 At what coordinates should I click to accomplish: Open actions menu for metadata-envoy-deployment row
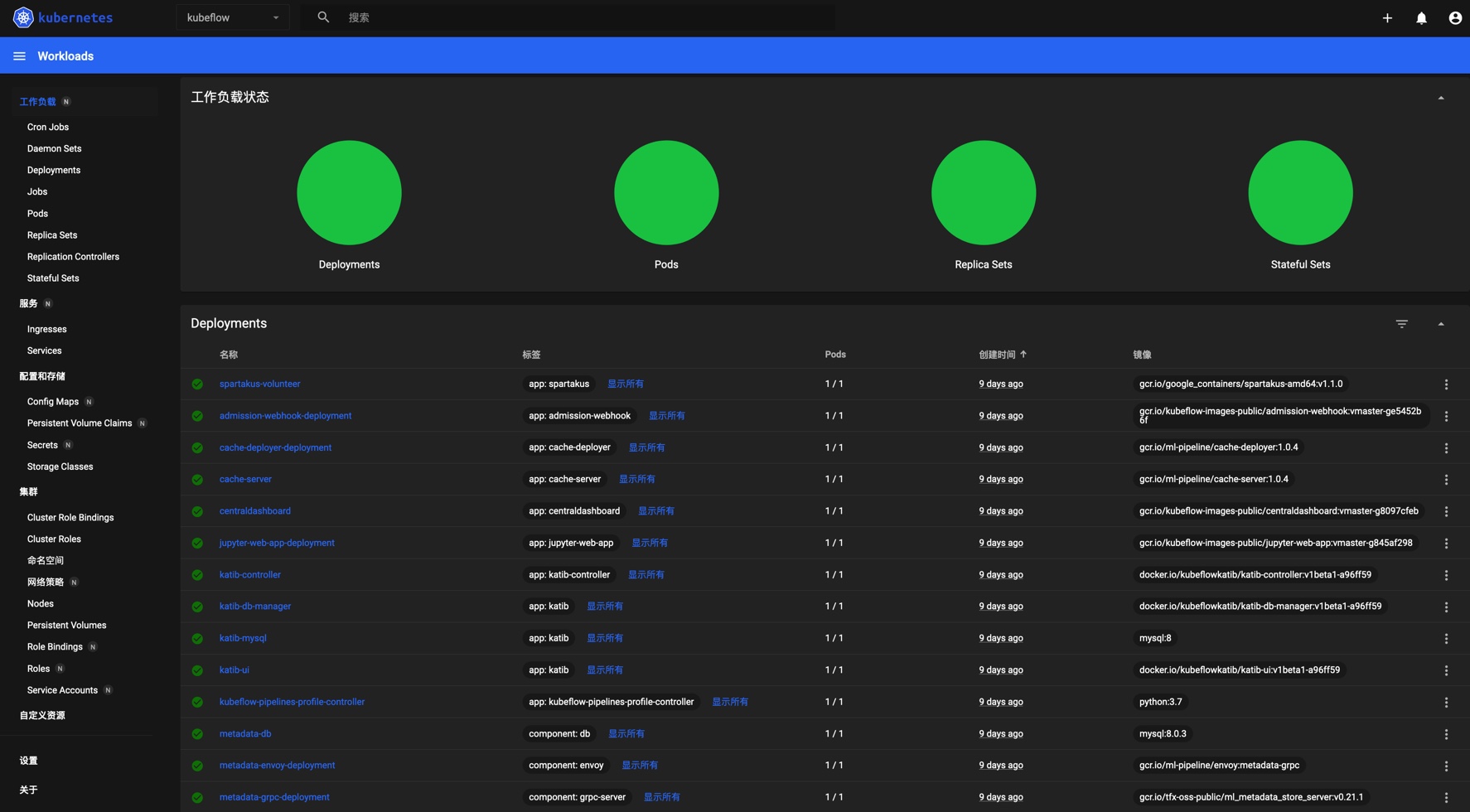[1446, 766]
